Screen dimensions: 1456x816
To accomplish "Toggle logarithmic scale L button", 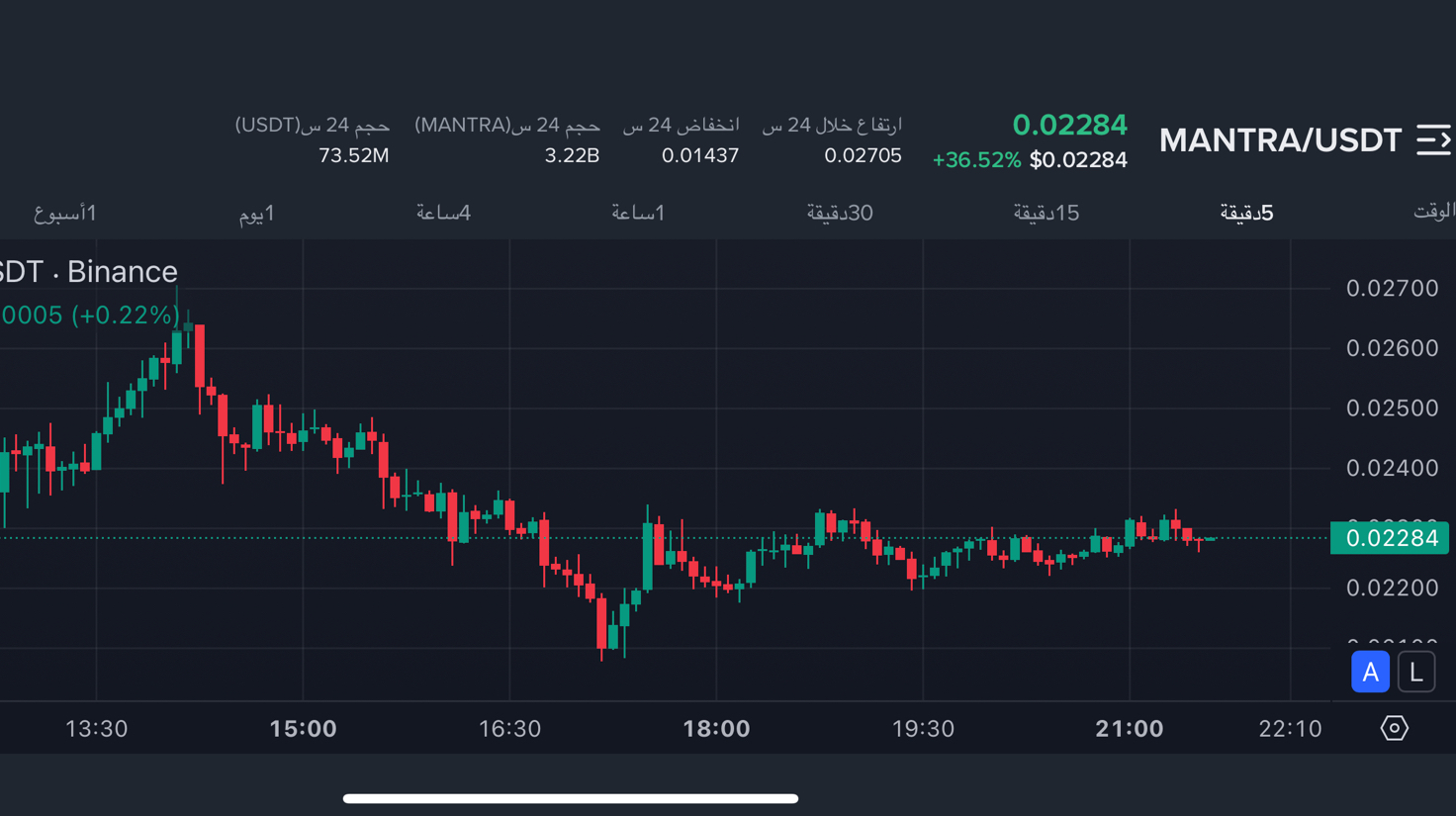I will coord(1416,672).
